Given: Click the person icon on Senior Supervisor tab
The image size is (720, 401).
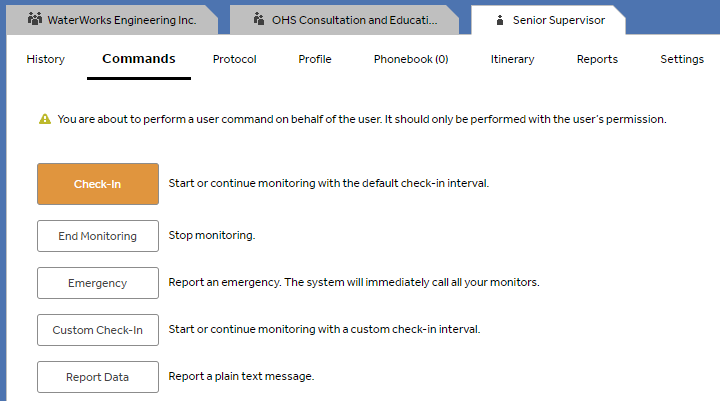Looking at the screenshot, I should (x=500, y=19).
